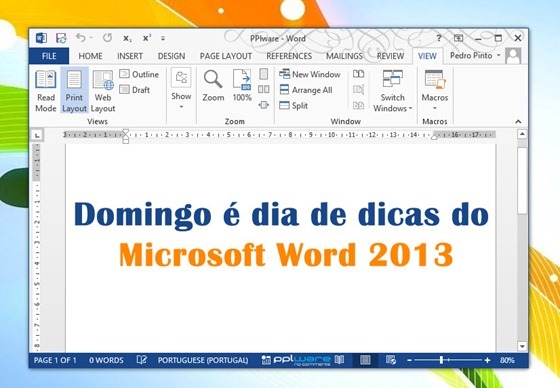Toggle Synchronous Scrolling icon

point(358,89)
